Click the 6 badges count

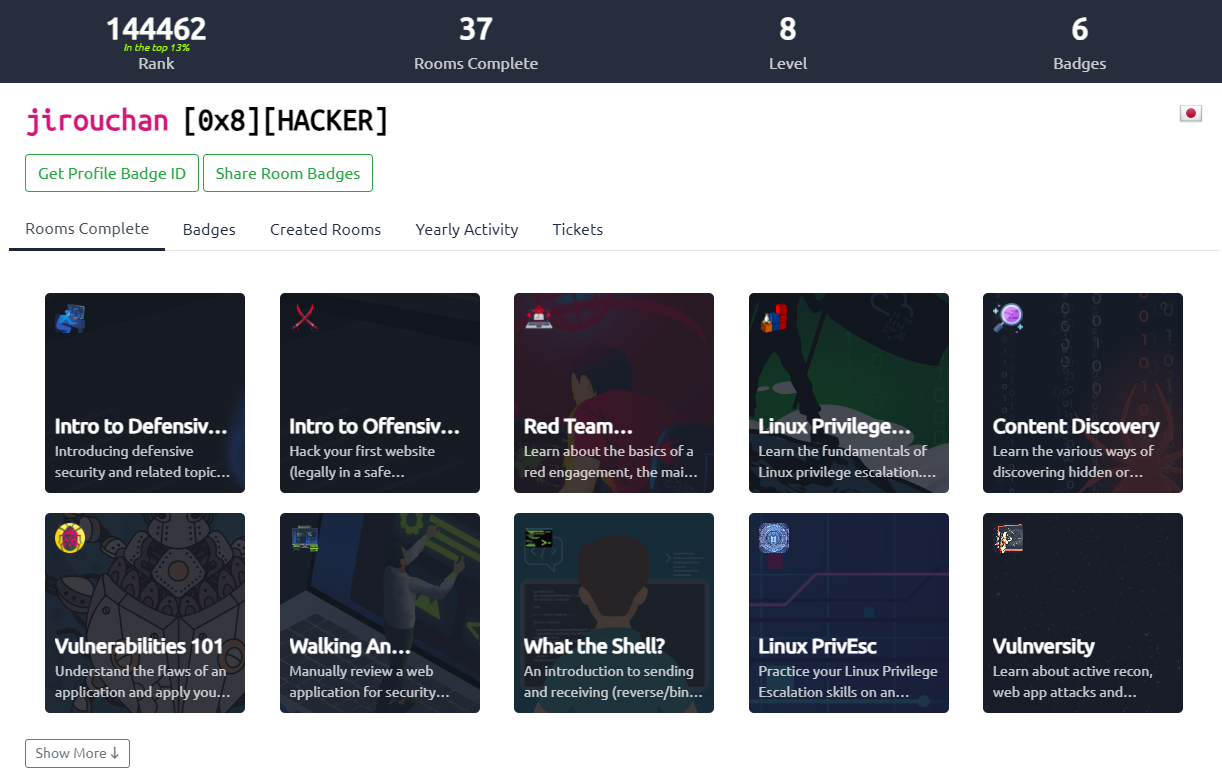[x=1080, y=29]
